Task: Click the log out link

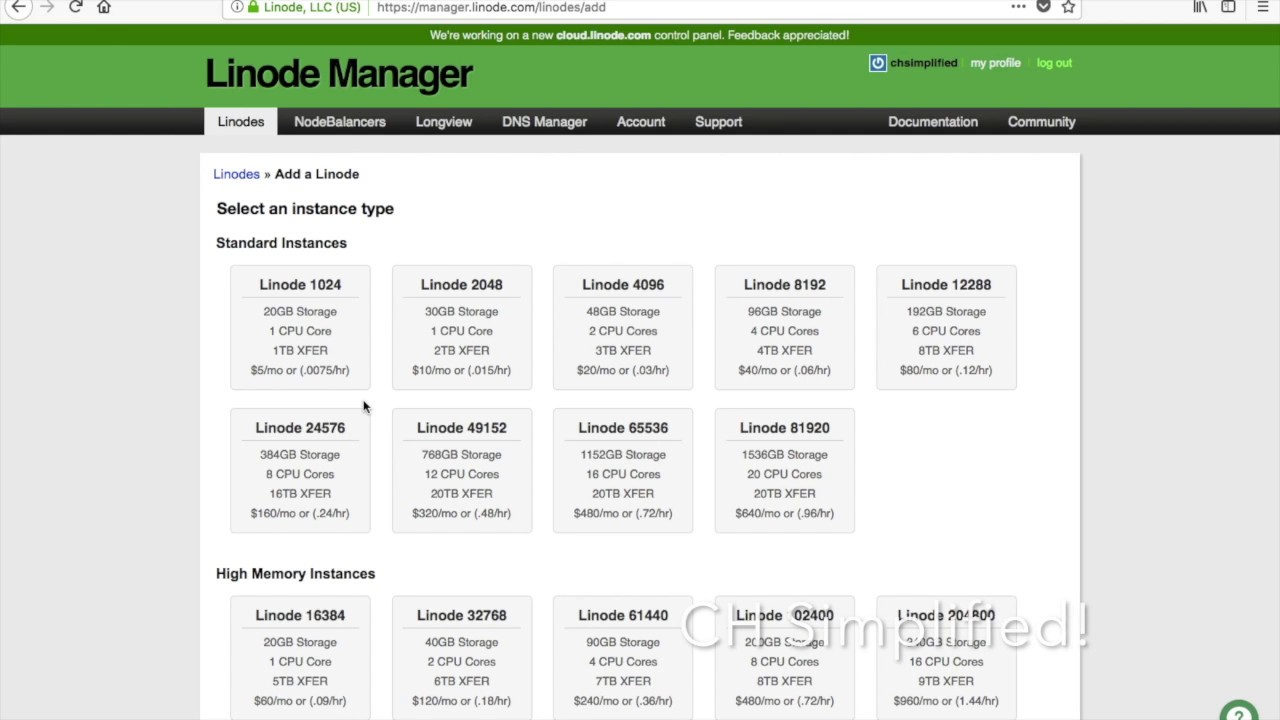Action: click(x=1054, y=63)
